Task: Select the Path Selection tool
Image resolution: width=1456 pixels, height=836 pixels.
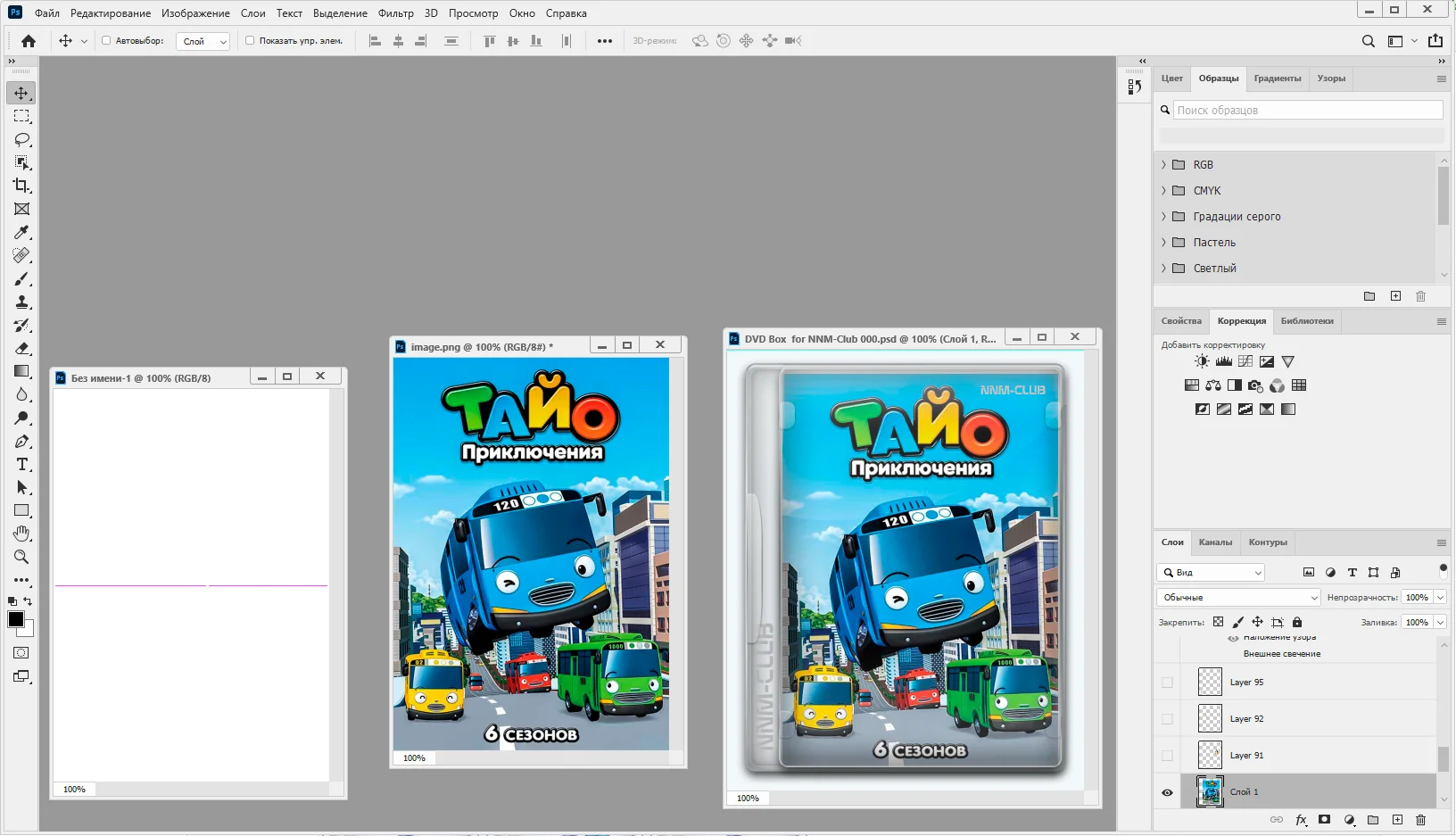Action: (21, 487)
